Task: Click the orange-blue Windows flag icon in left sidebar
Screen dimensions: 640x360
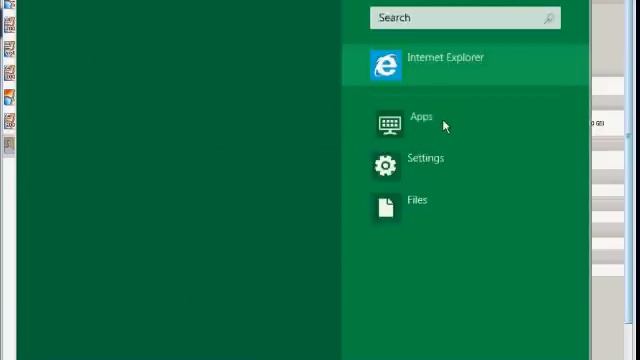Action: tap(9, 98)
